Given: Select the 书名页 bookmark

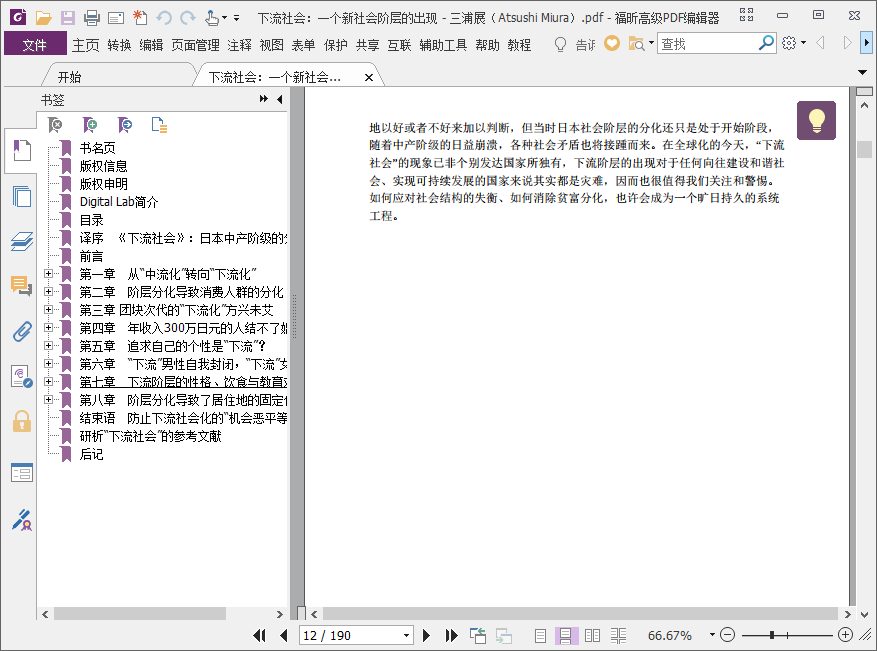Looking at the screenshot, I should [97, 148].
